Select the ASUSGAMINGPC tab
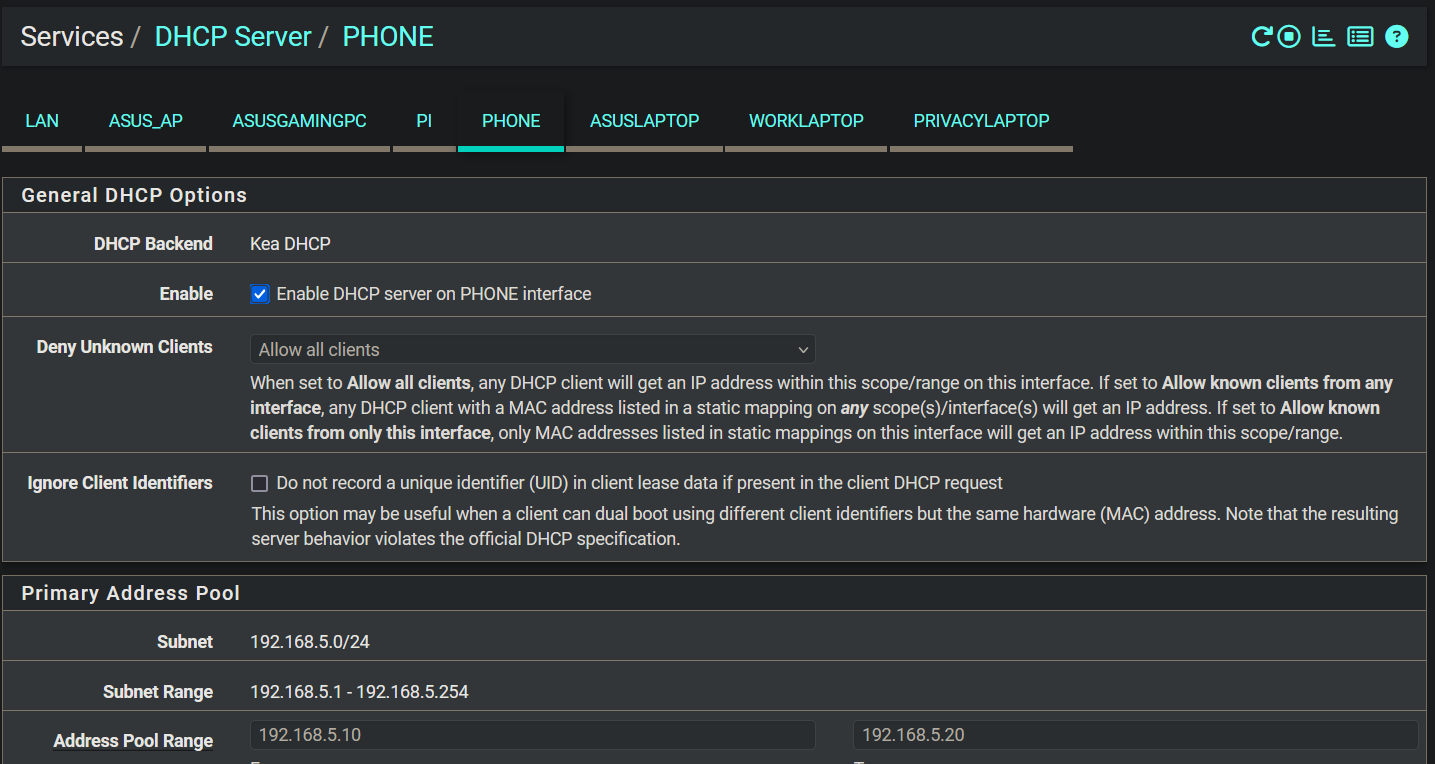 point(299,121)
